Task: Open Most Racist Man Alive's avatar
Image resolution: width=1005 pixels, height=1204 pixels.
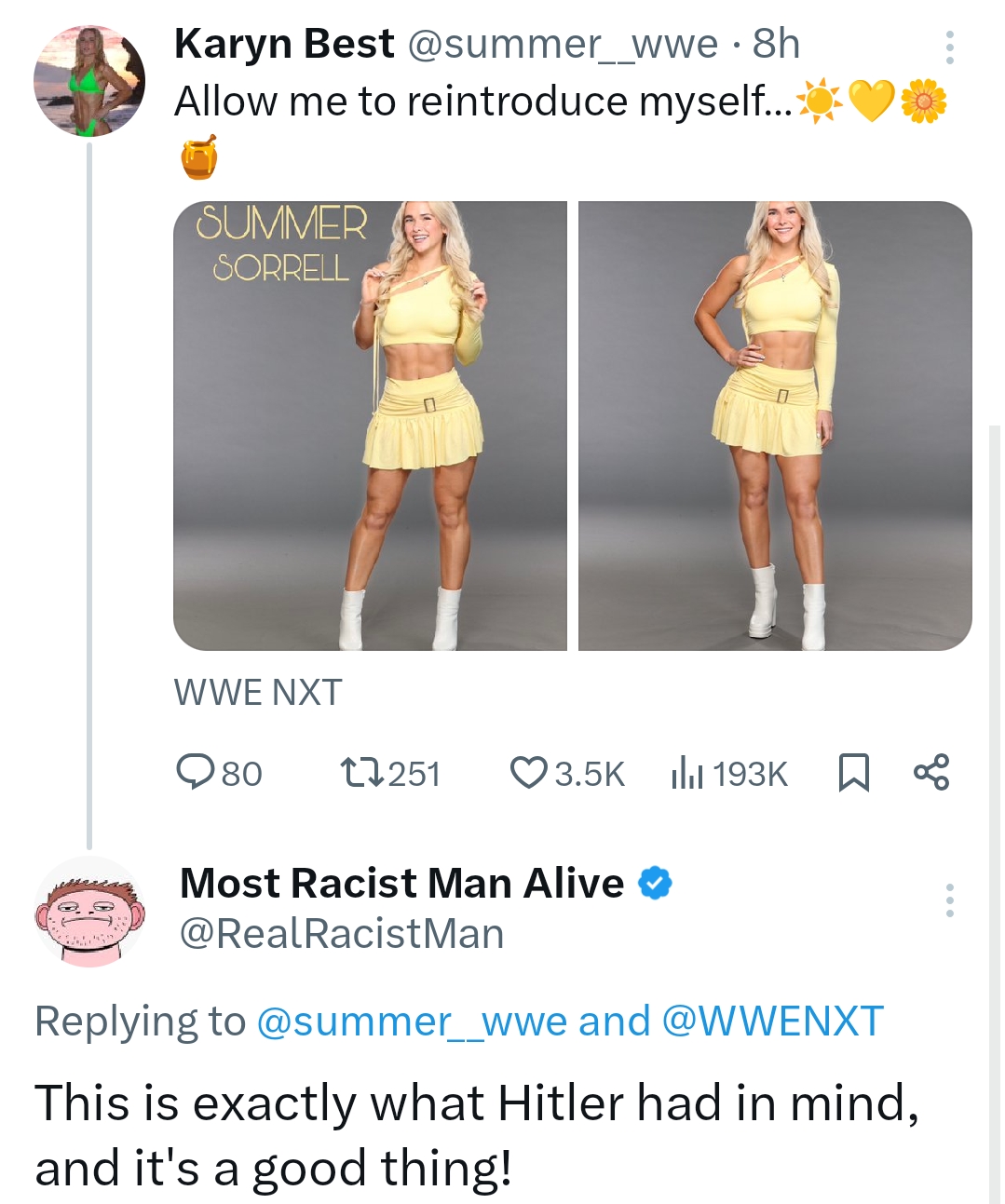Action: pyautogui.click(x=89, y=912)
